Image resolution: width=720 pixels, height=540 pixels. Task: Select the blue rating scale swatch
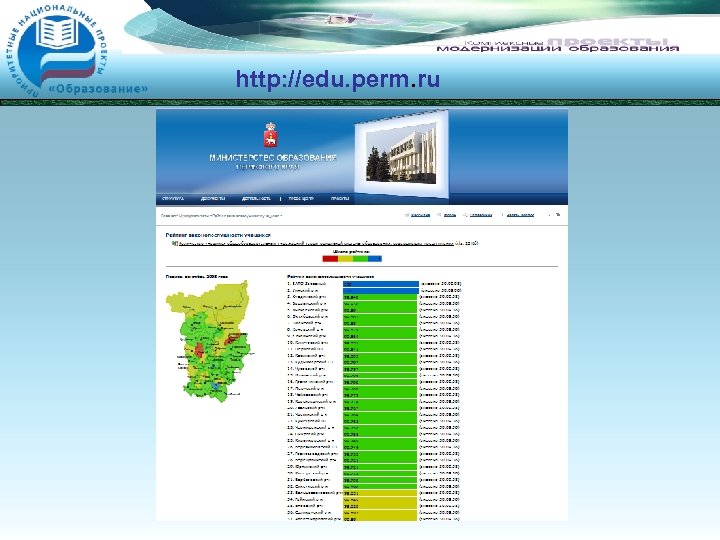click(x=375, y=259)
